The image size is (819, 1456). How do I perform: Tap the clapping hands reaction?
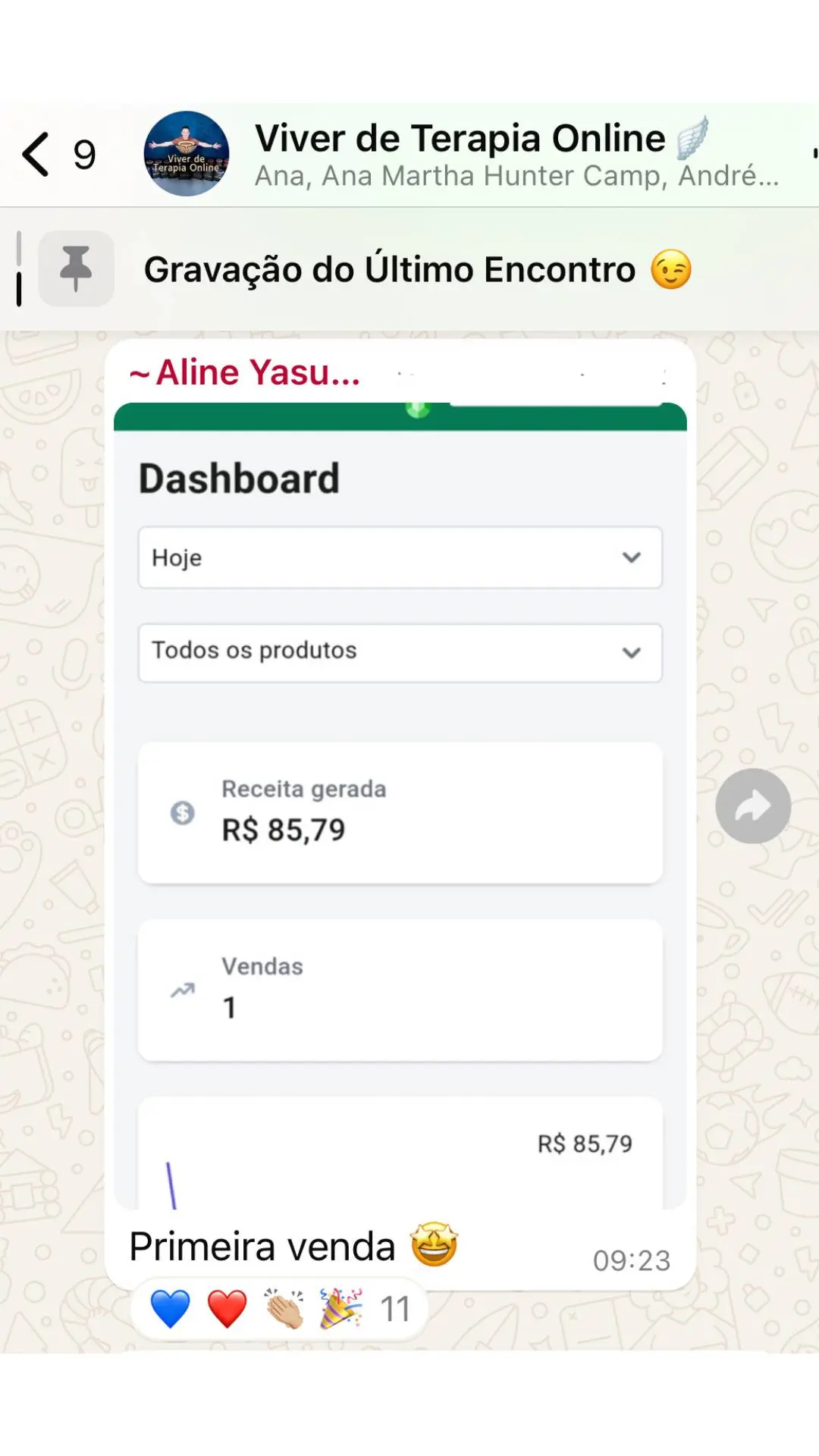[284, 1309]
